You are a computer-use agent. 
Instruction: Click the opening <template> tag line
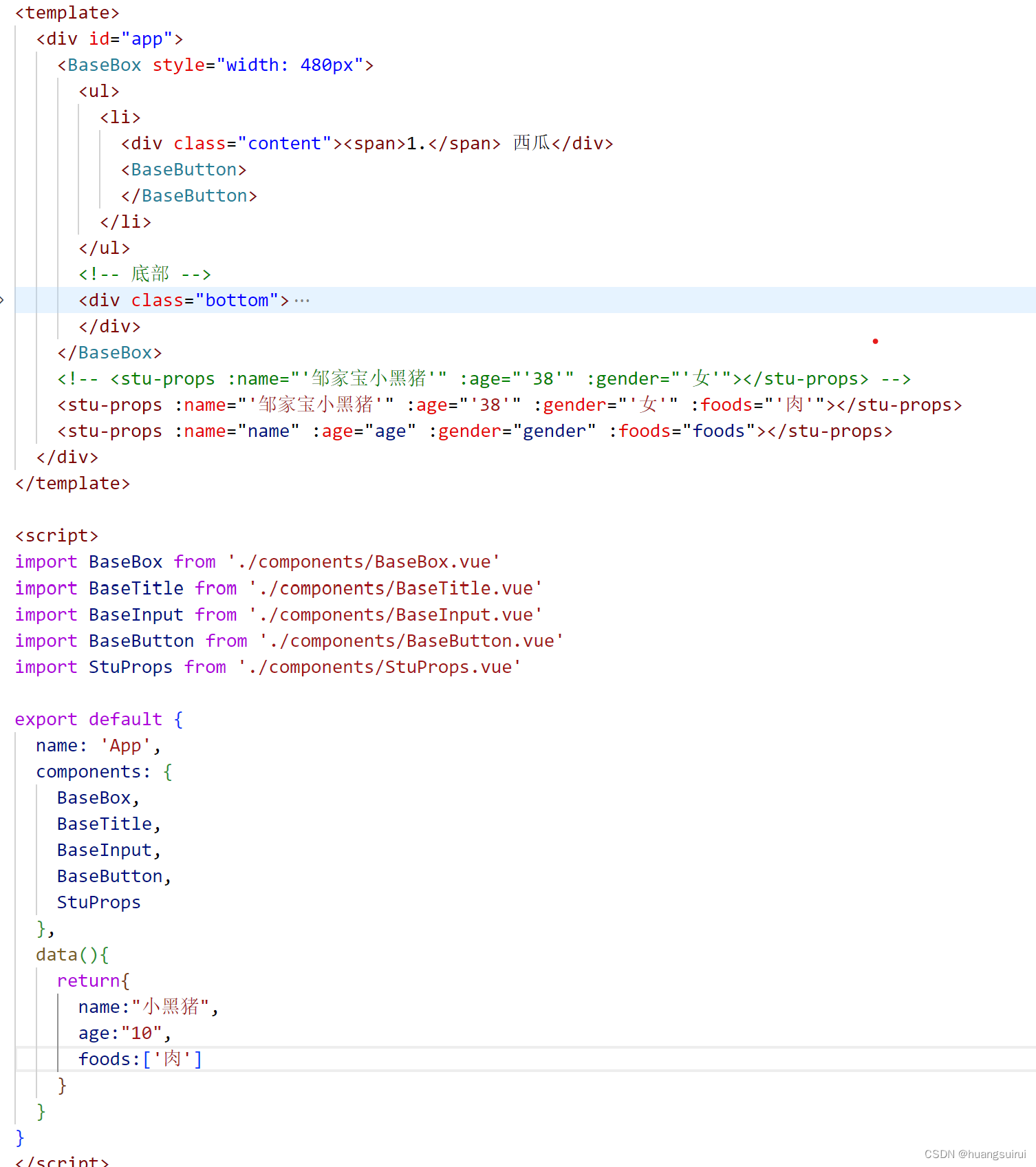pyautogui.click(x=67, y=13)
